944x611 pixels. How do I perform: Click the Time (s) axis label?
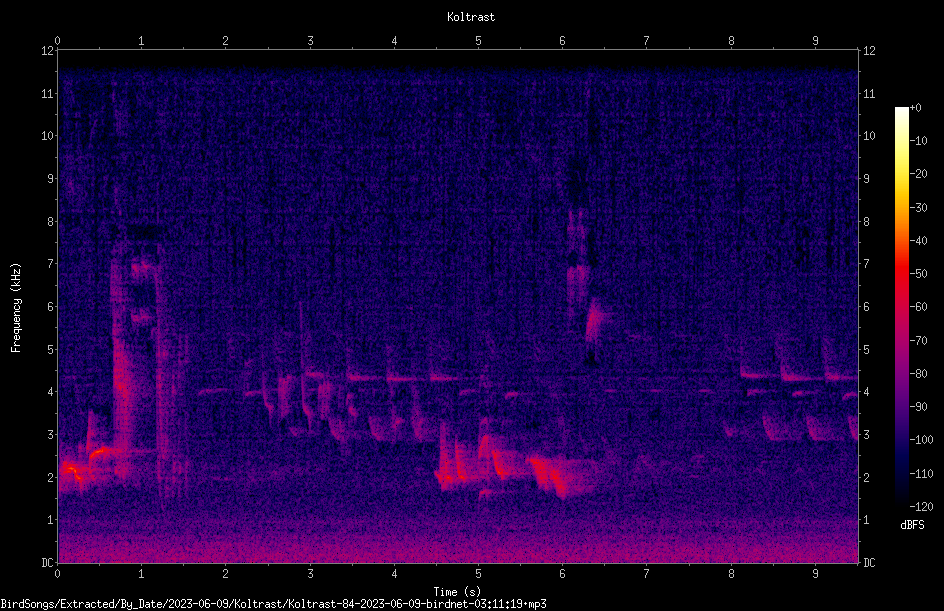click(x=457, y=592)
